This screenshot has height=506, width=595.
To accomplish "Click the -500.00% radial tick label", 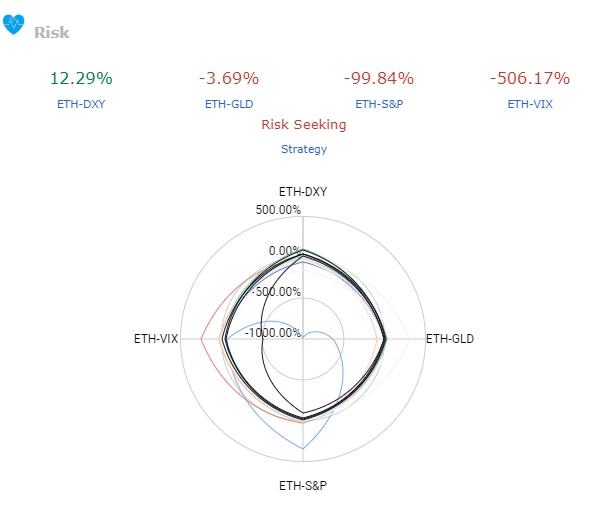I will [x=276, y=292].
